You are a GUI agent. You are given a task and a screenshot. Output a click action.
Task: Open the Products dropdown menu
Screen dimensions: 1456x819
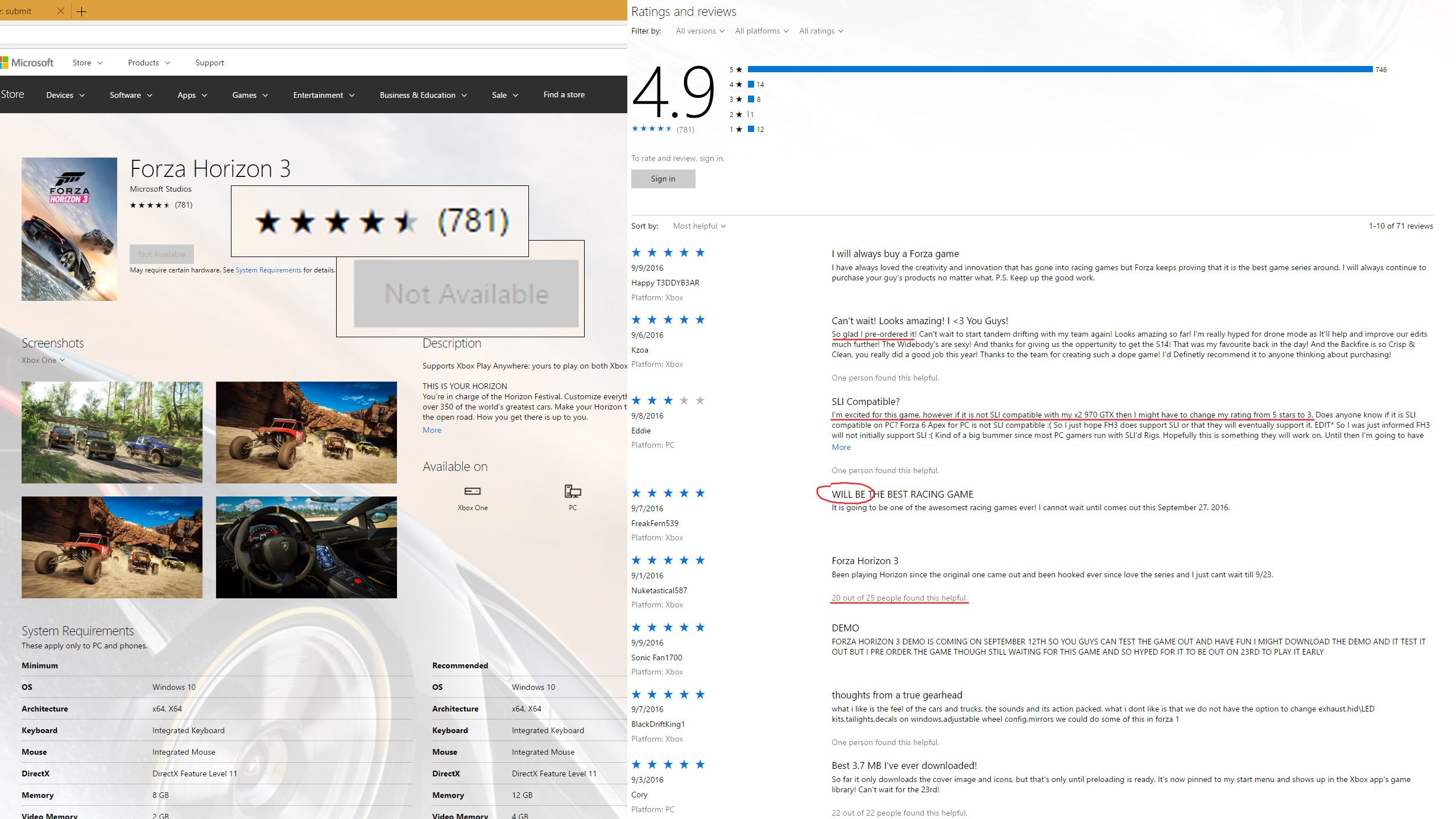click(x=149, y=63)
